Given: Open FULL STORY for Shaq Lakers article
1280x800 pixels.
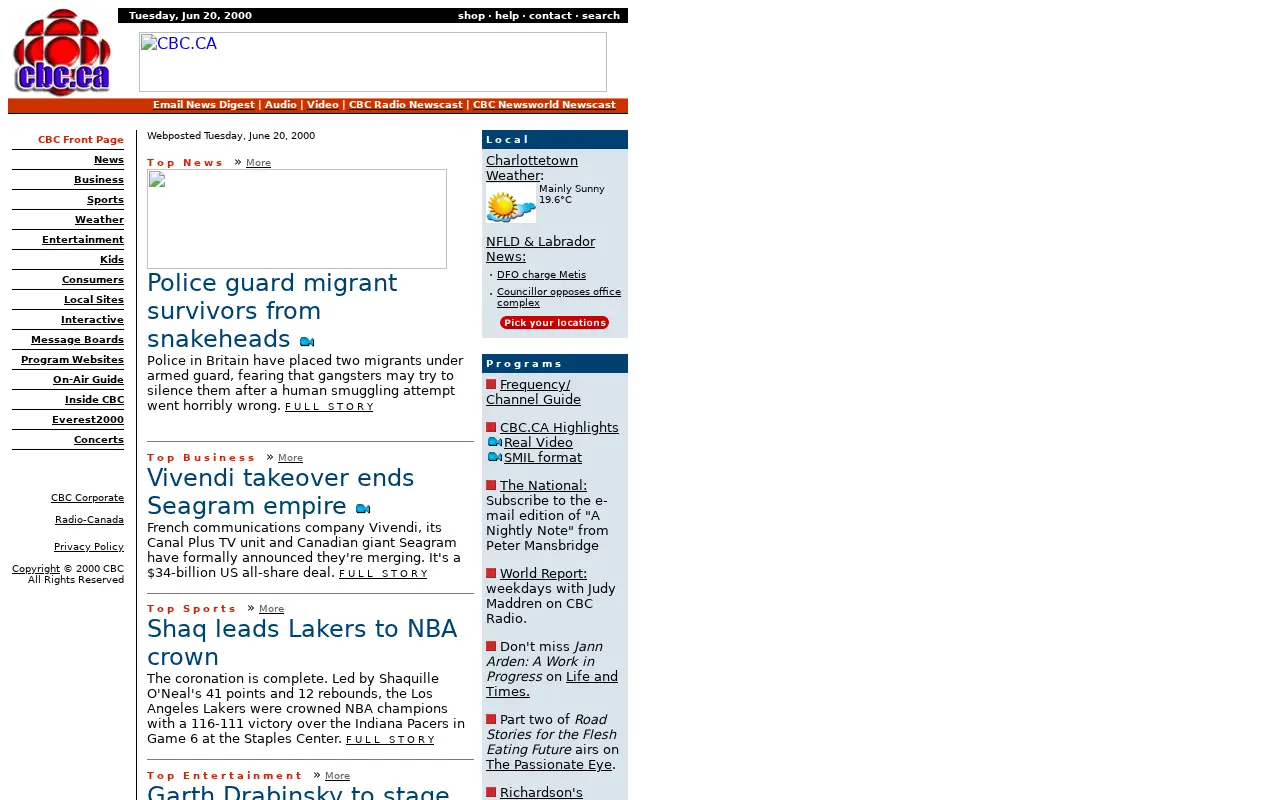Looking at the screenshot, I should click(390, 740).
